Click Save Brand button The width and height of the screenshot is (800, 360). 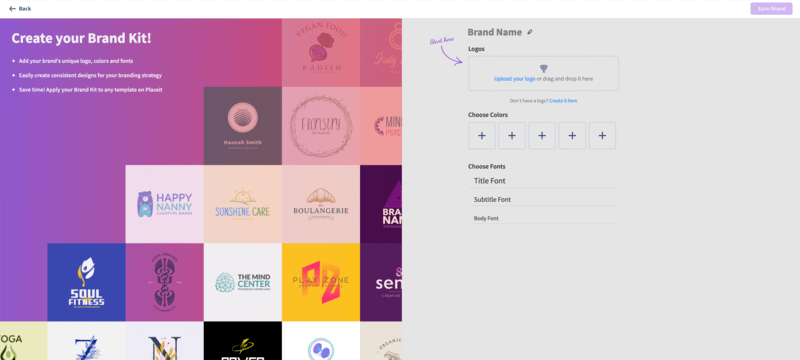click(771, 9)
